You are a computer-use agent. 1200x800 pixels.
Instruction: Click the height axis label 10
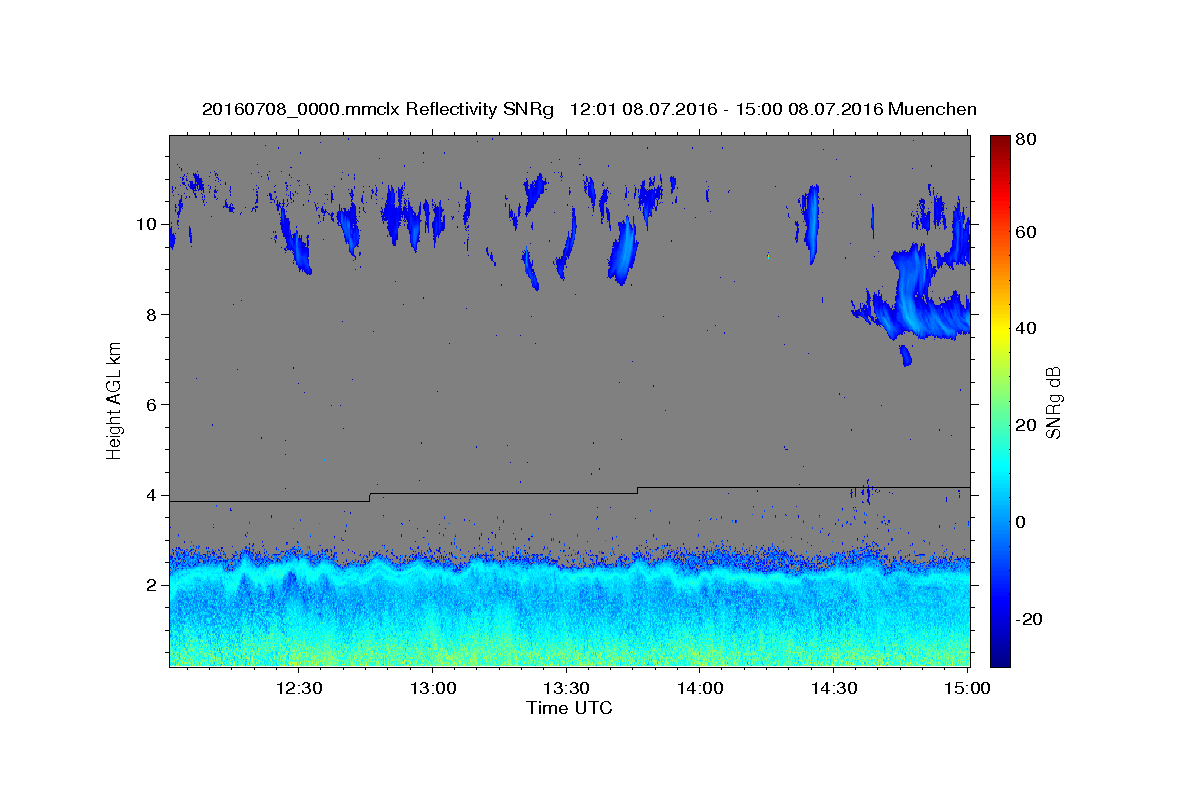(x=148, y=224)
